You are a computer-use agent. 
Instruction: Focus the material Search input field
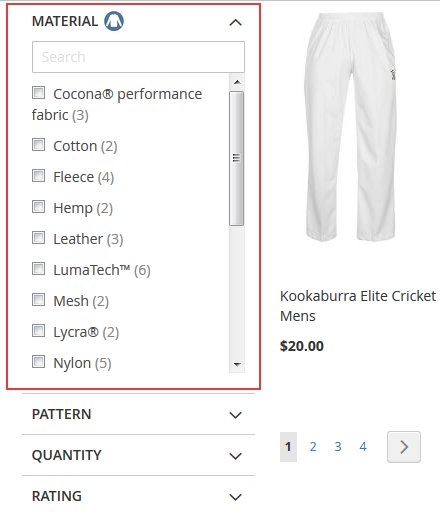tap(138, 57)
